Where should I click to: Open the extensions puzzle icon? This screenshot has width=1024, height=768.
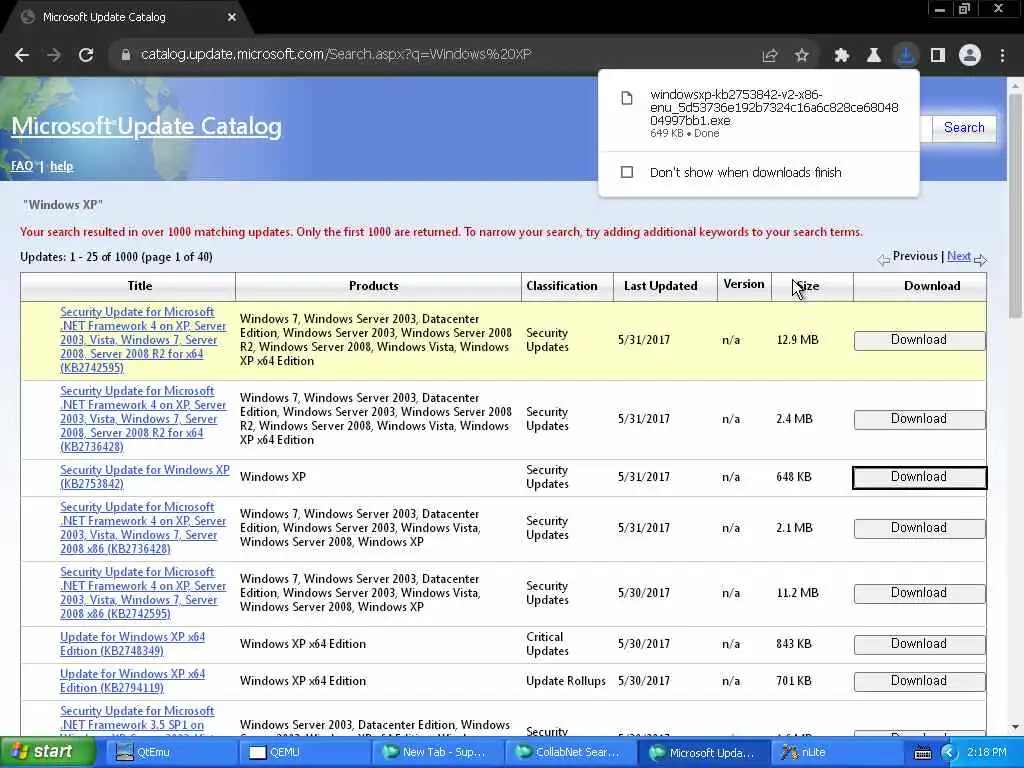coord(842,56)
